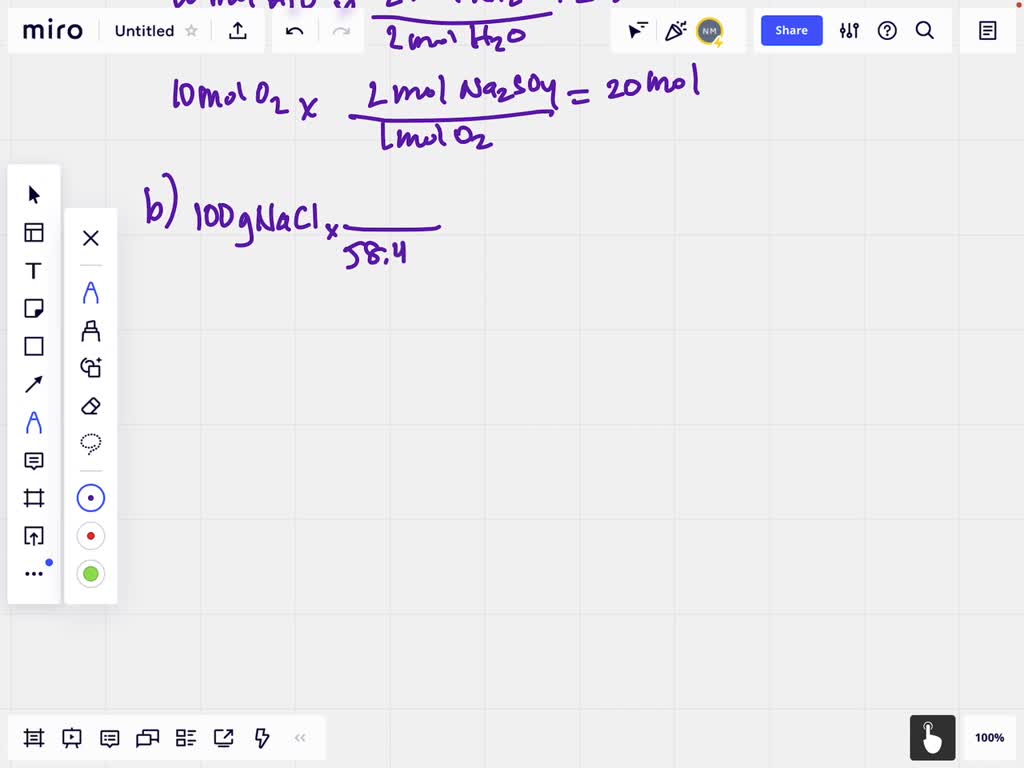The width and height of the screenshot is (1024, 768).
Task: Select the shapes tool
Action: pos(34,347)
